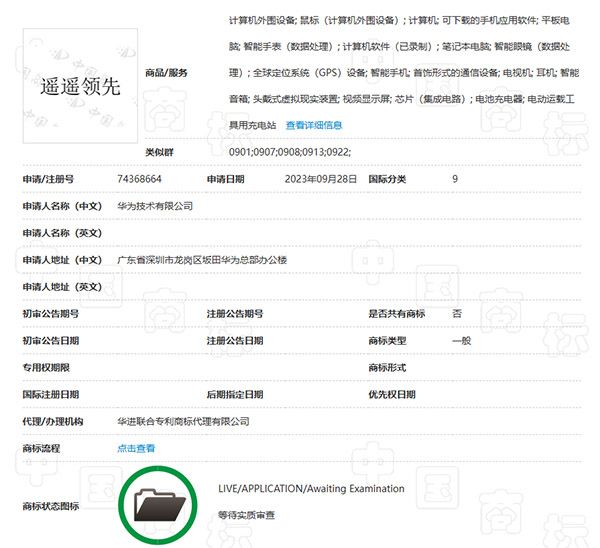Image resolution: width=600 pixels, height=548 pixels.
Task: Open the 查看详细信息 link
Action: click(314, 125)
